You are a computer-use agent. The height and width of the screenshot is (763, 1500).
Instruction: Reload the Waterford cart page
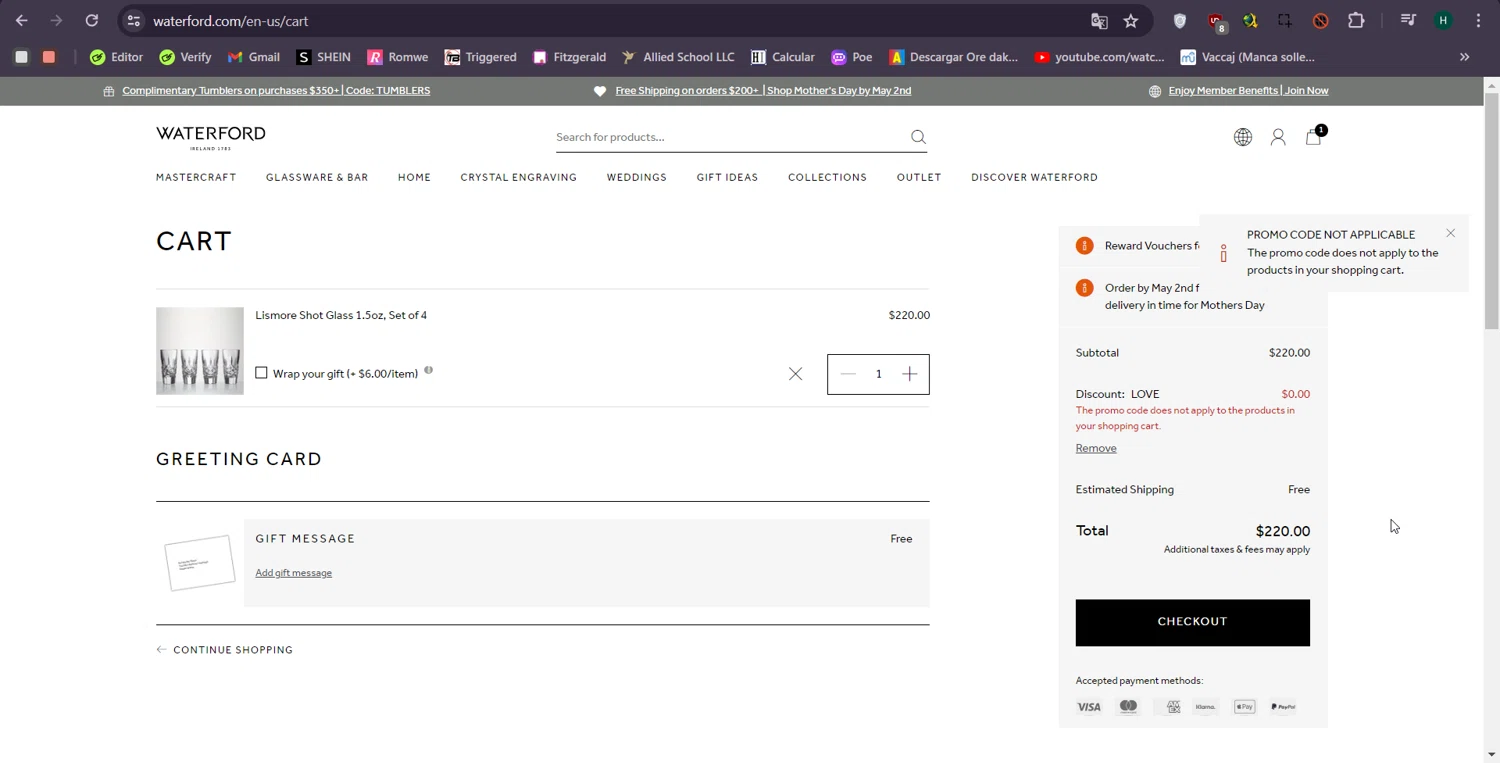click(91, 21)
